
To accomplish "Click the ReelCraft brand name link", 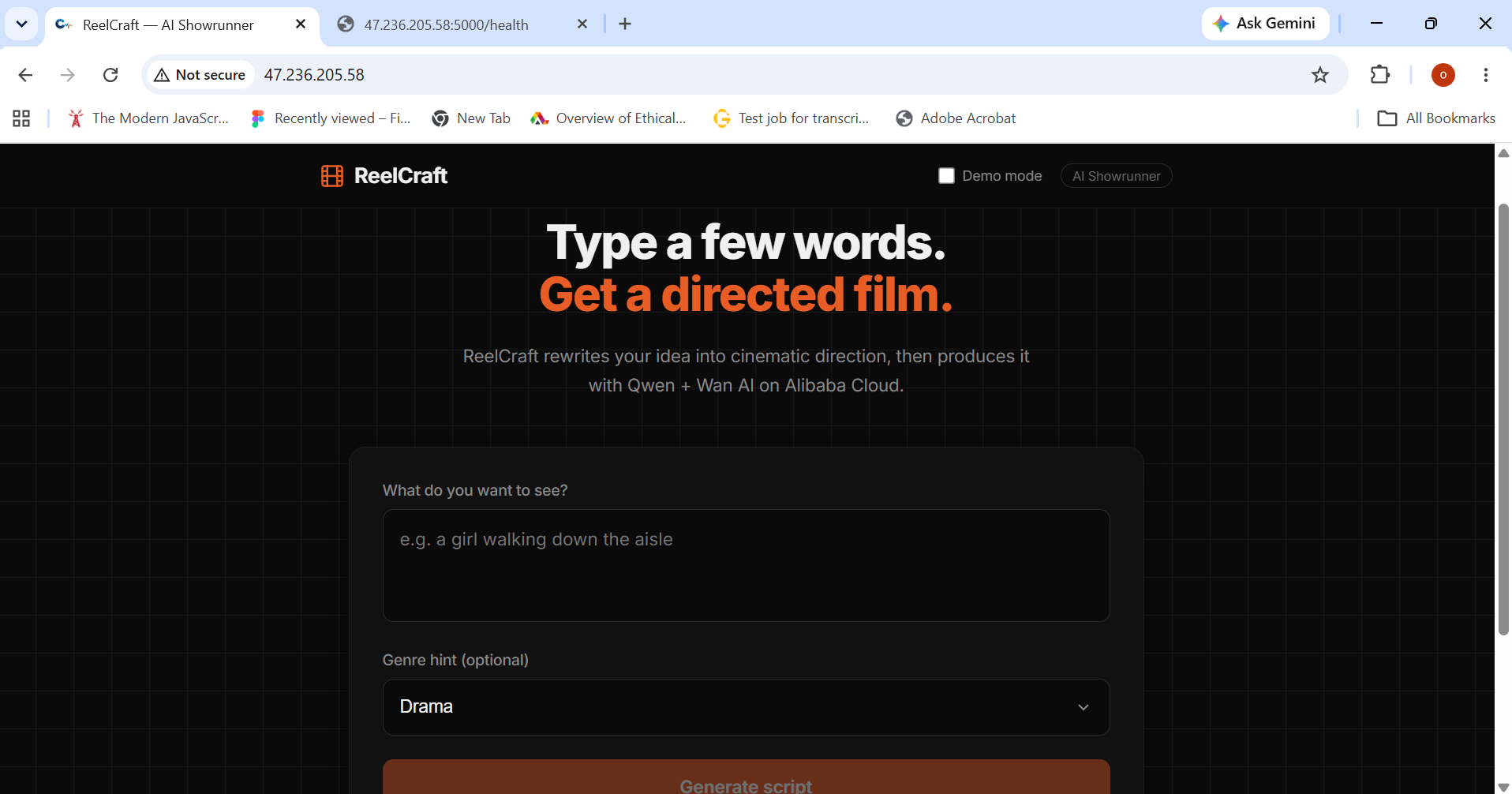I will point(401,176).
